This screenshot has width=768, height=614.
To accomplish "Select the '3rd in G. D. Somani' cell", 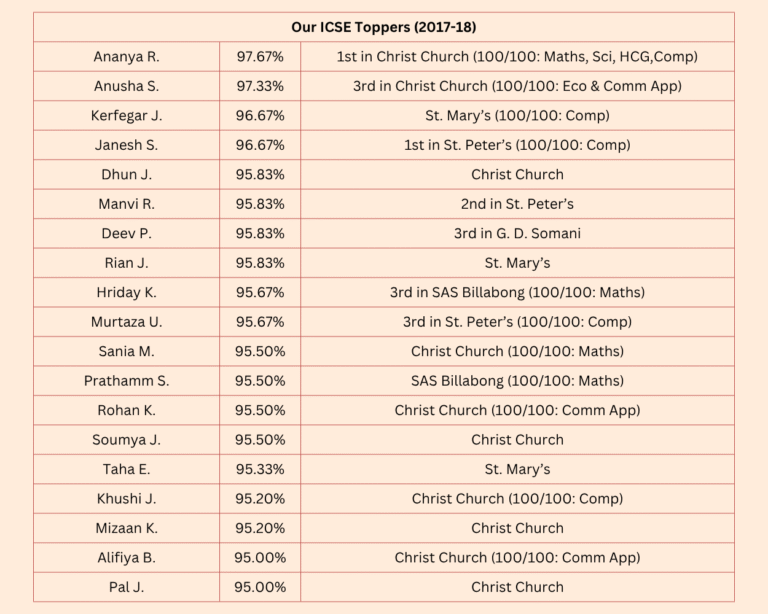I will (x=517, y=234).
